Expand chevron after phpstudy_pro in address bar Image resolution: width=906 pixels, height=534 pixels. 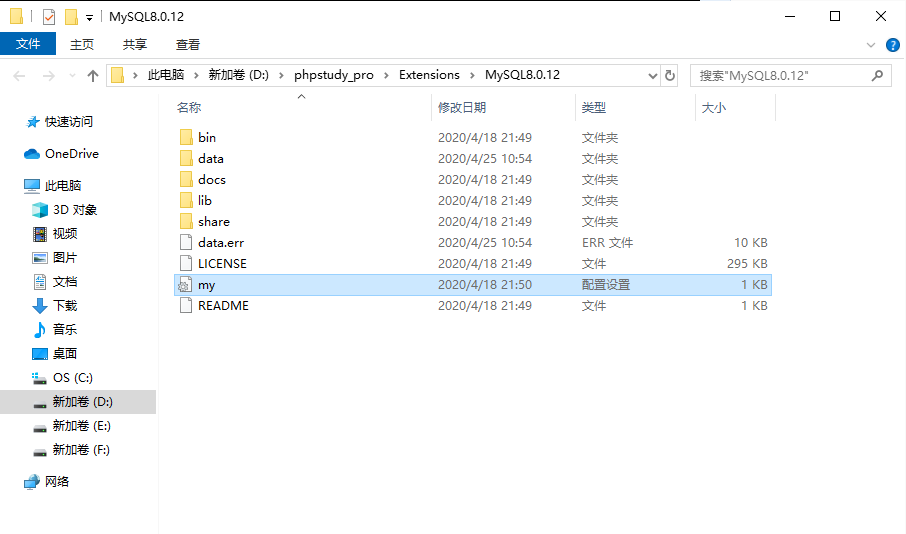pyautogui.click(x=386, y=75)
